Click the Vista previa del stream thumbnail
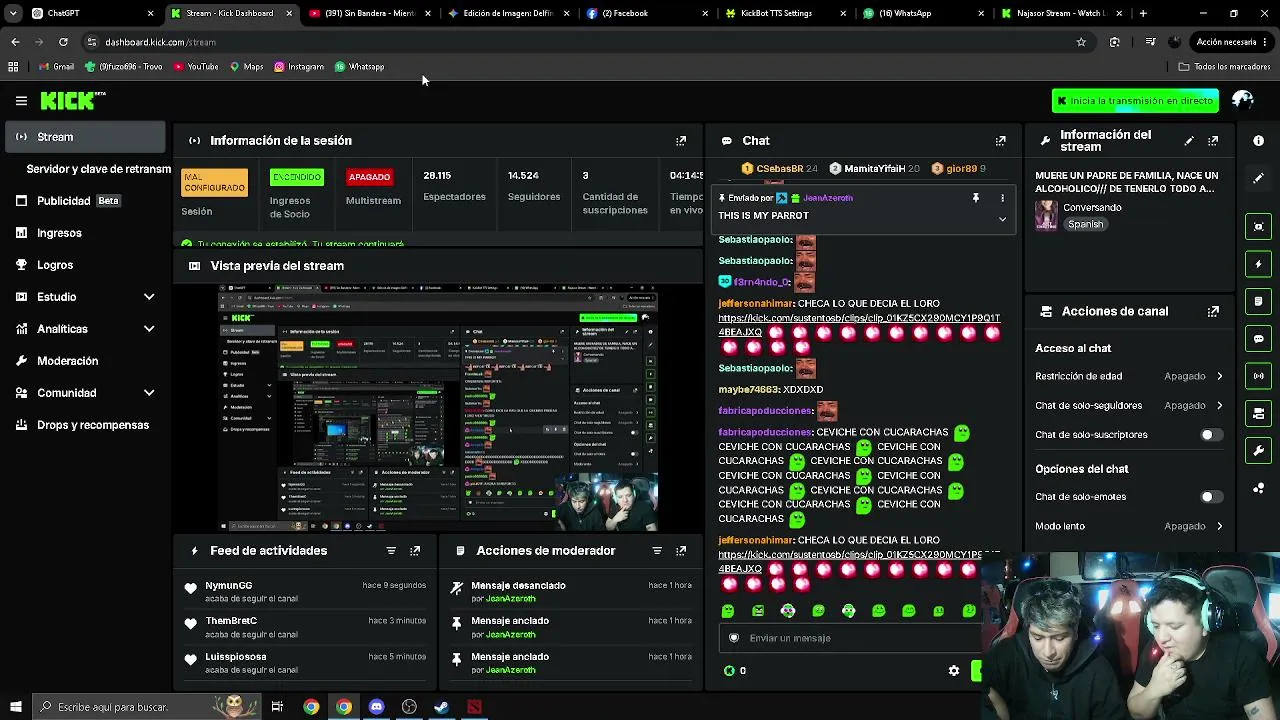 pyautogui.click(x=439, y=408)
